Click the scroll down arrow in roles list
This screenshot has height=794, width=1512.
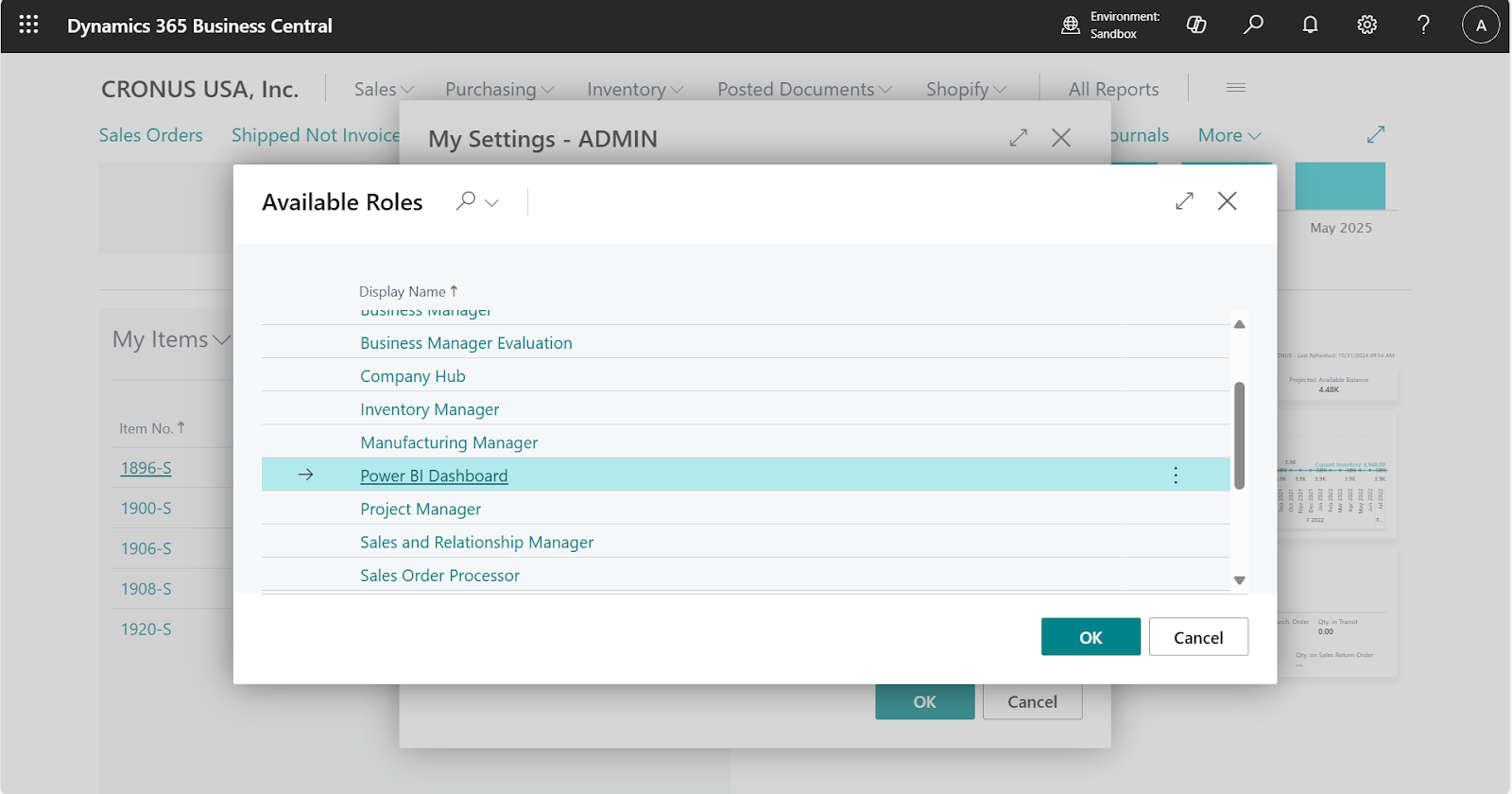click(x=1239, y=580)
